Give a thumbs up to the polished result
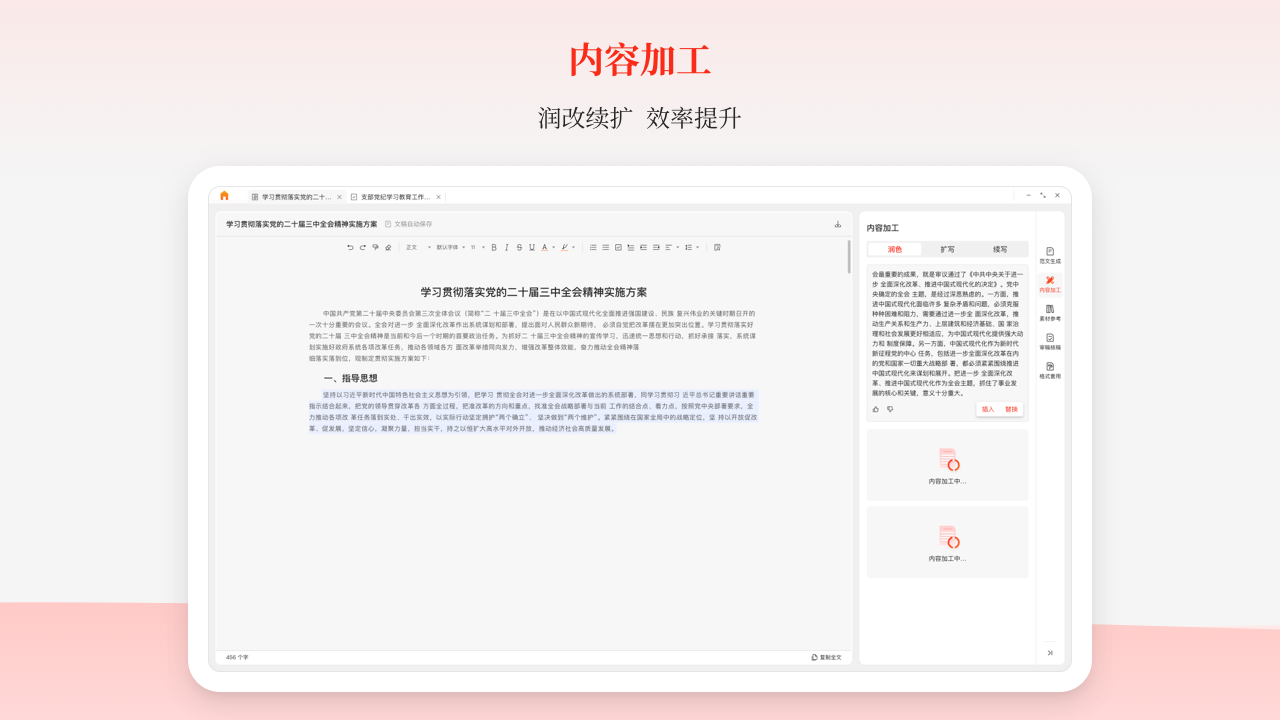The height and width of the screenshot is (720, 1280). pos(877,409)
